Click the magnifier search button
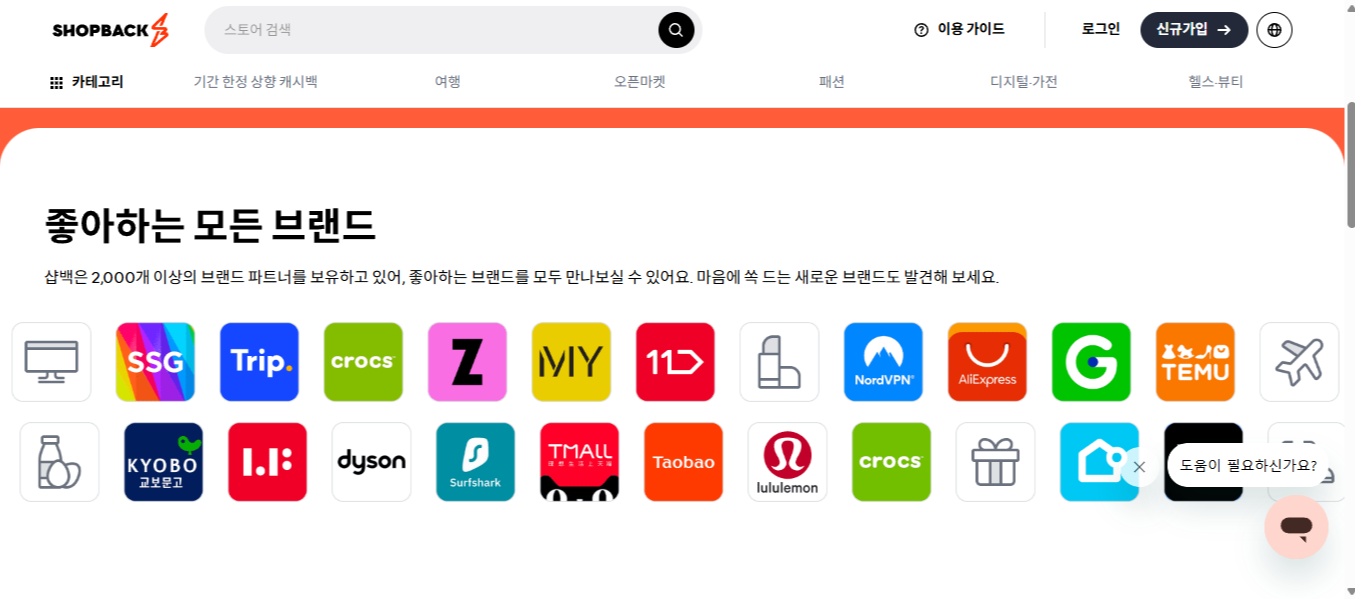The width and height of the screenshot is (1355, 599). pyautogui.click(x=676, y=30)
